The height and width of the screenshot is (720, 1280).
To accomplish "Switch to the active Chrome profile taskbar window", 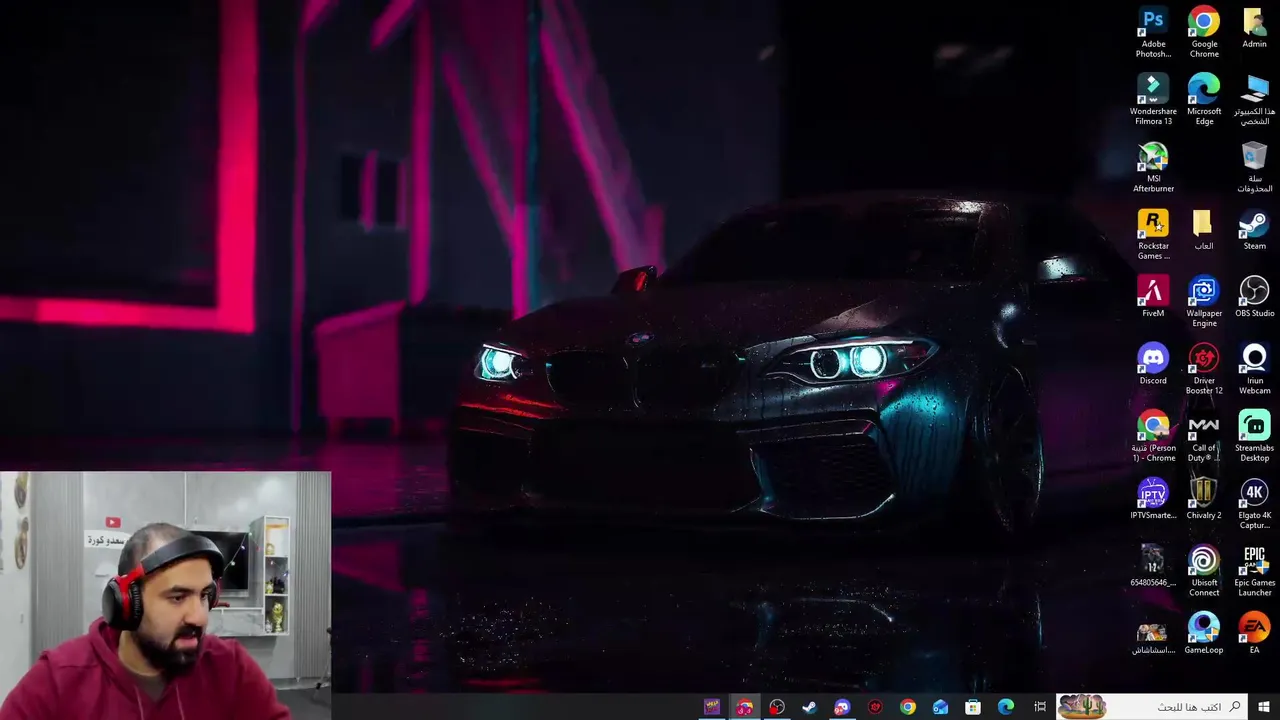I will pos(744,707).
